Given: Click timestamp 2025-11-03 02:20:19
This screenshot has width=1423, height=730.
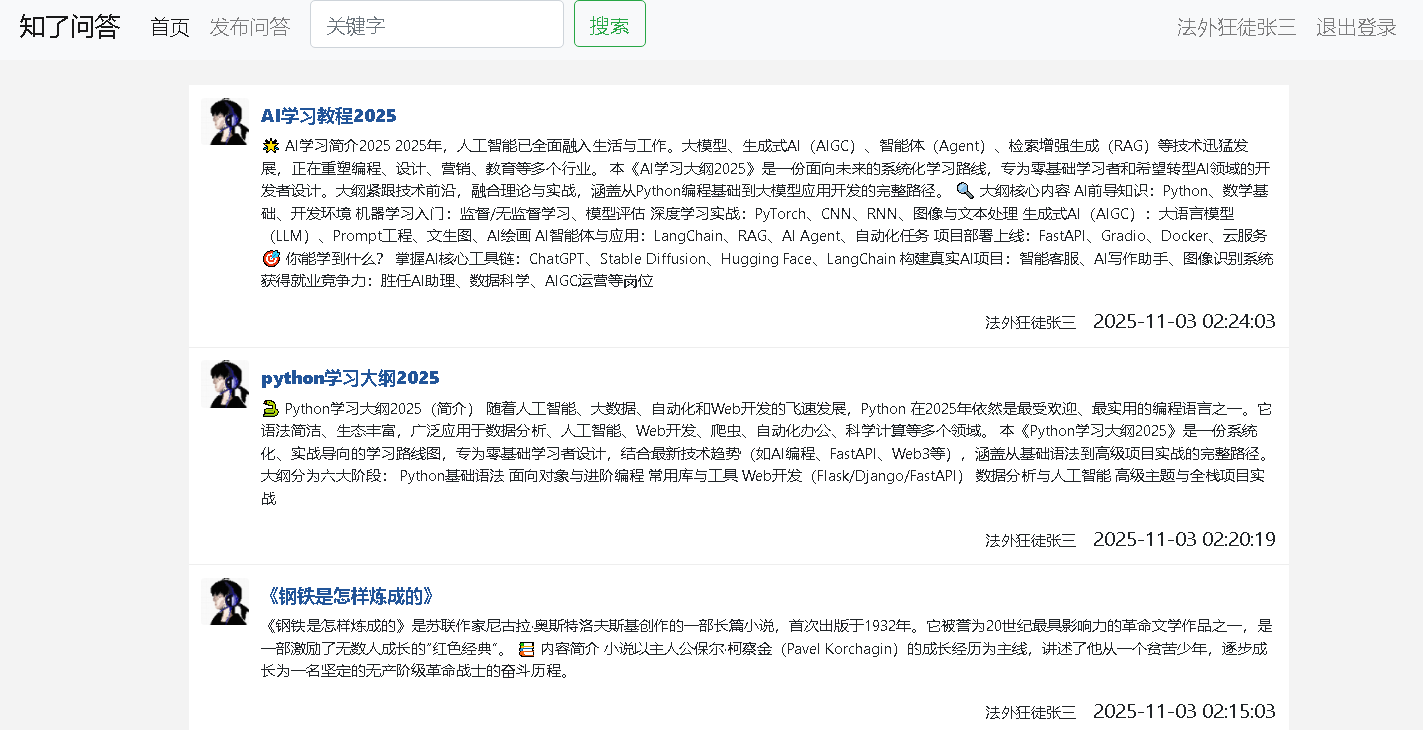Looking at the screenshot, I should [x=1184, y=539].
